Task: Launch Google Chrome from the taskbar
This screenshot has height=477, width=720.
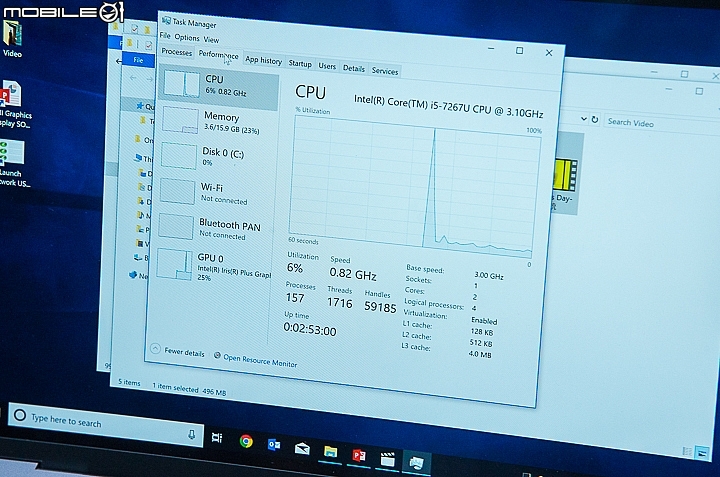Action: (246, 441)
